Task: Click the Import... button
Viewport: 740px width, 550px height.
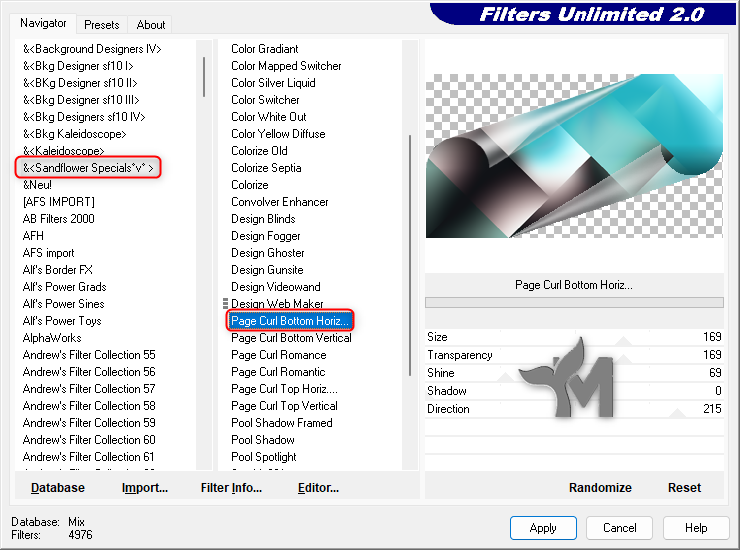Action: point(145,488)
